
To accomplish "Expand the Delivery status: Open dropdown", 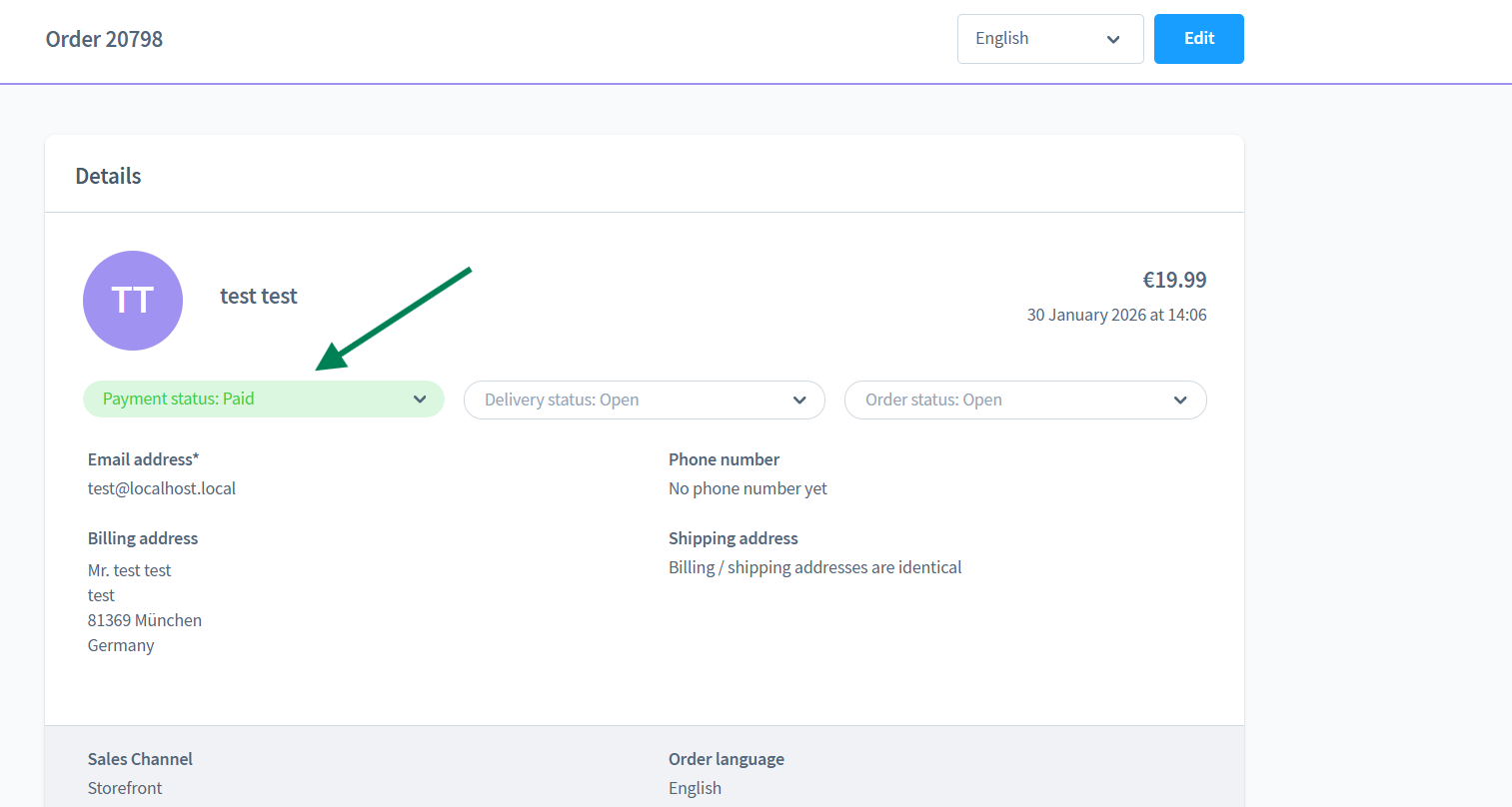I will pyautogui.click(x=644, y=401).
